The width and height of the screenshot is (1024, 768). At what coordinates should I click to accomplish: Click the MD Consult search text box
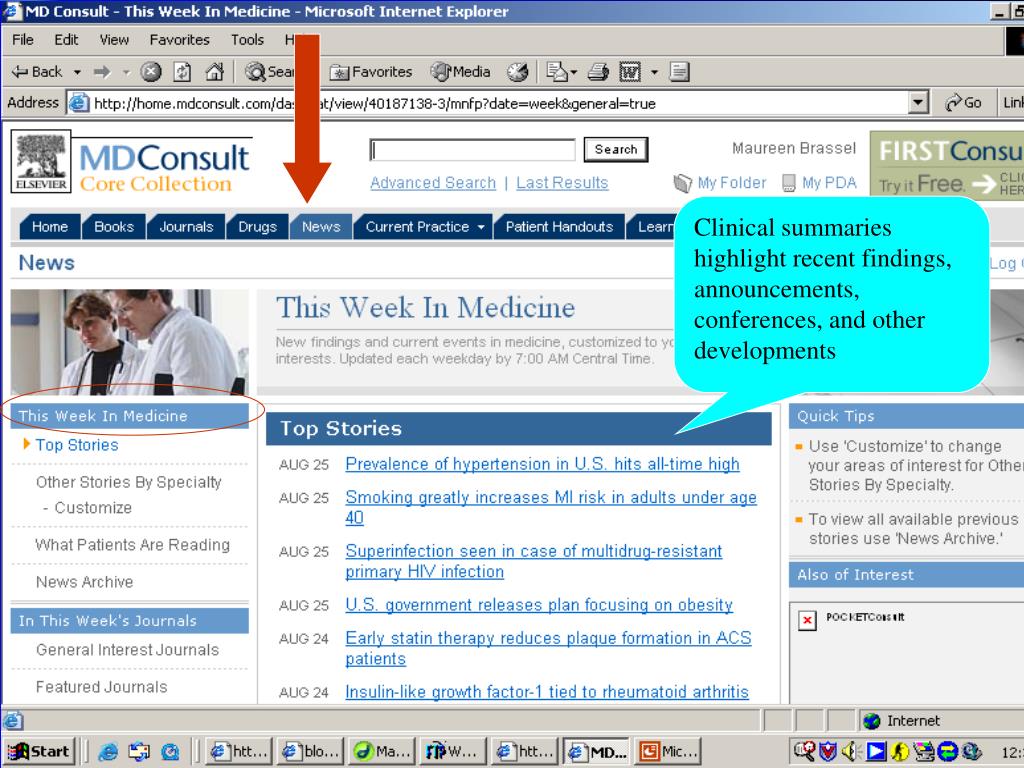click(x=472, y=150)
